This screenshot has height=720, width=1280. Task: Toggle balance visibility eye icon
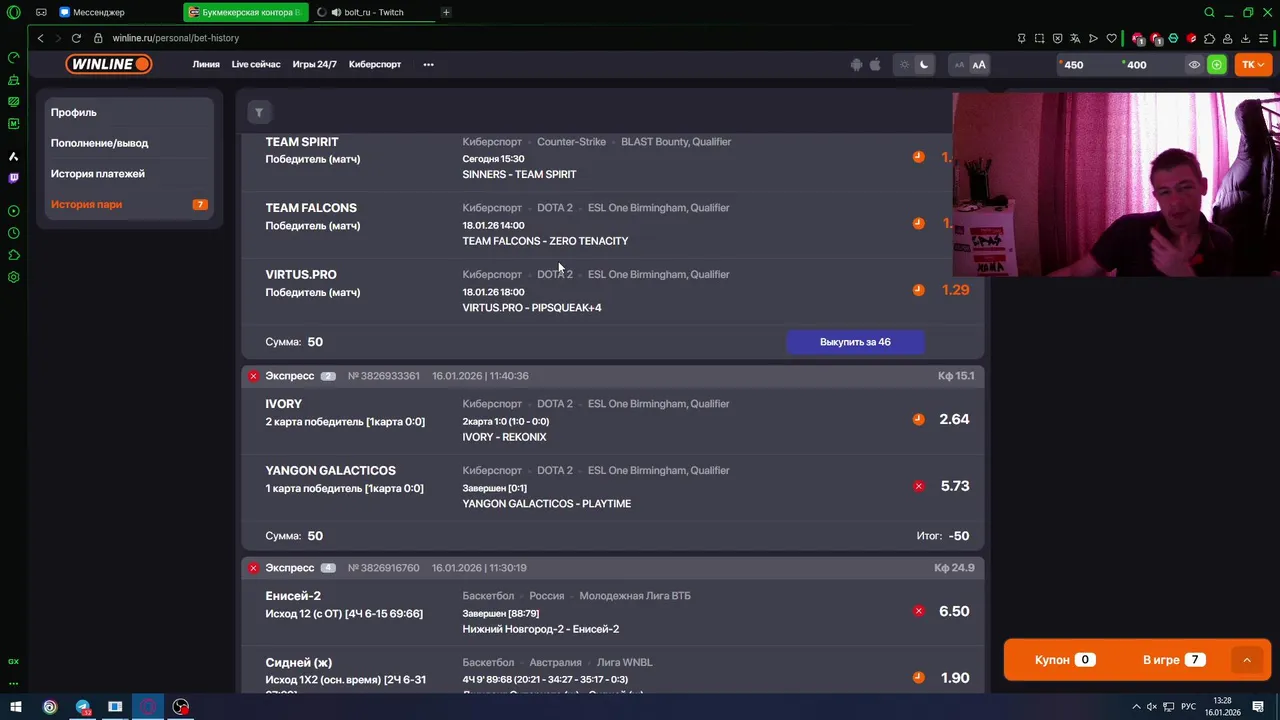click(x=1194, y=65)
